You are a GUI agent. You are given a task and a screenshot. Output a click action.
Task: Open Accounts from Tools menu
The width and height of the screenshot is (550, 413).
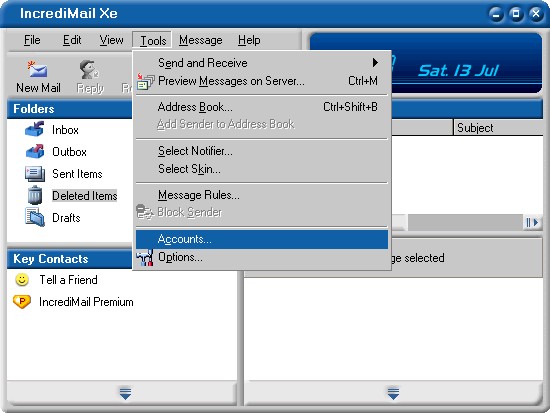[262, 239]
